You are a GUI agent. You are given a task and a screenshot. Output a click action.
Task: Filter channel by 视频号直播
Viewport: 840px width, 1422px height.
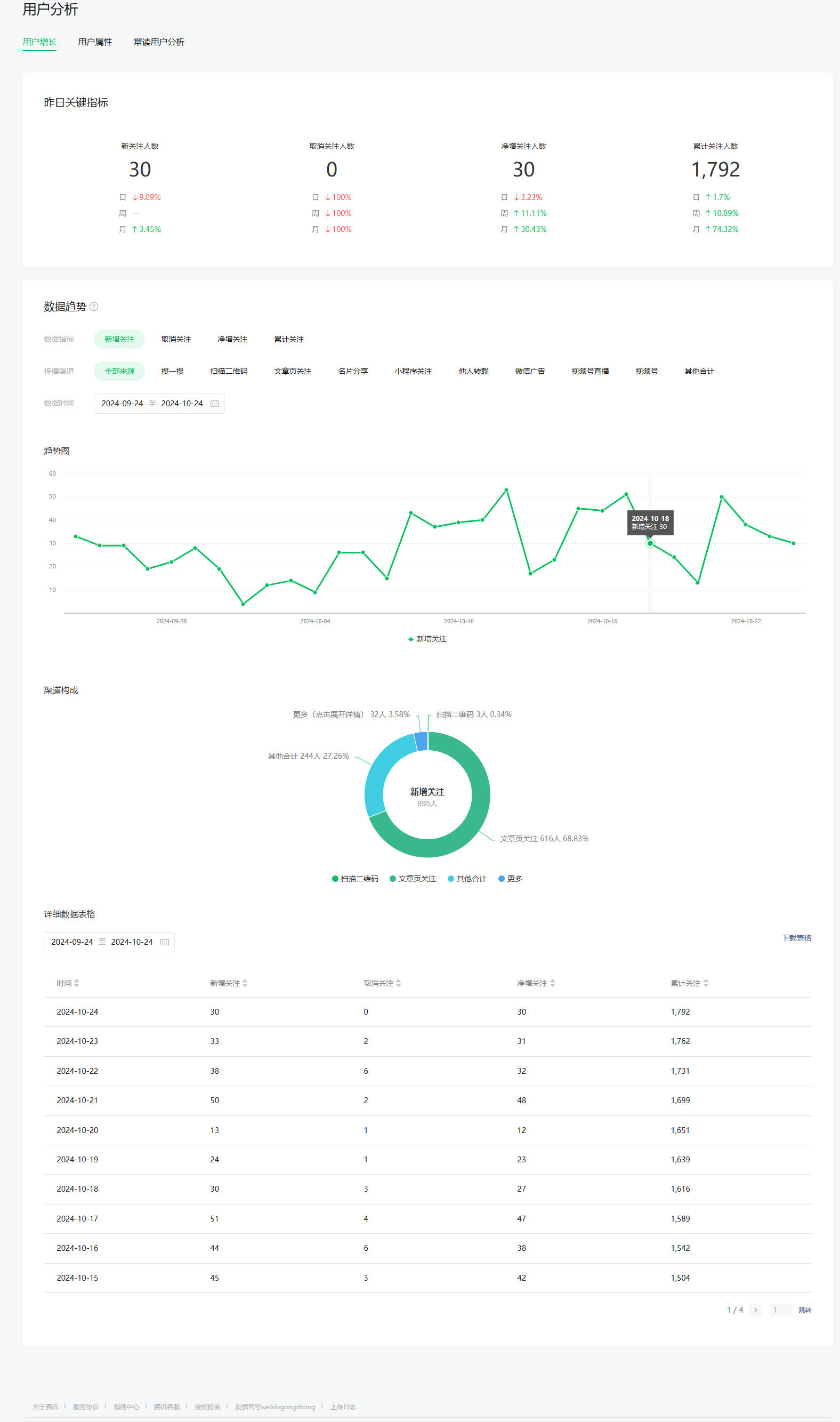[591, 371]
